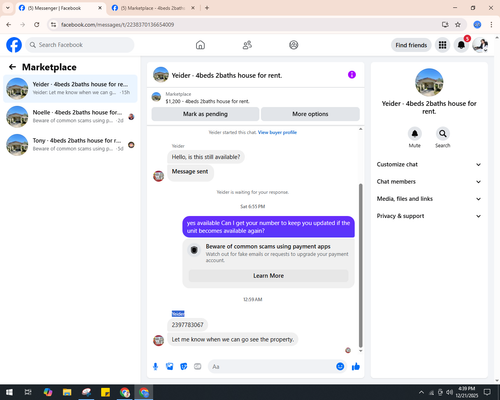Click the Mark as pending button
This screenshot has width=500, height=400.
205,114
